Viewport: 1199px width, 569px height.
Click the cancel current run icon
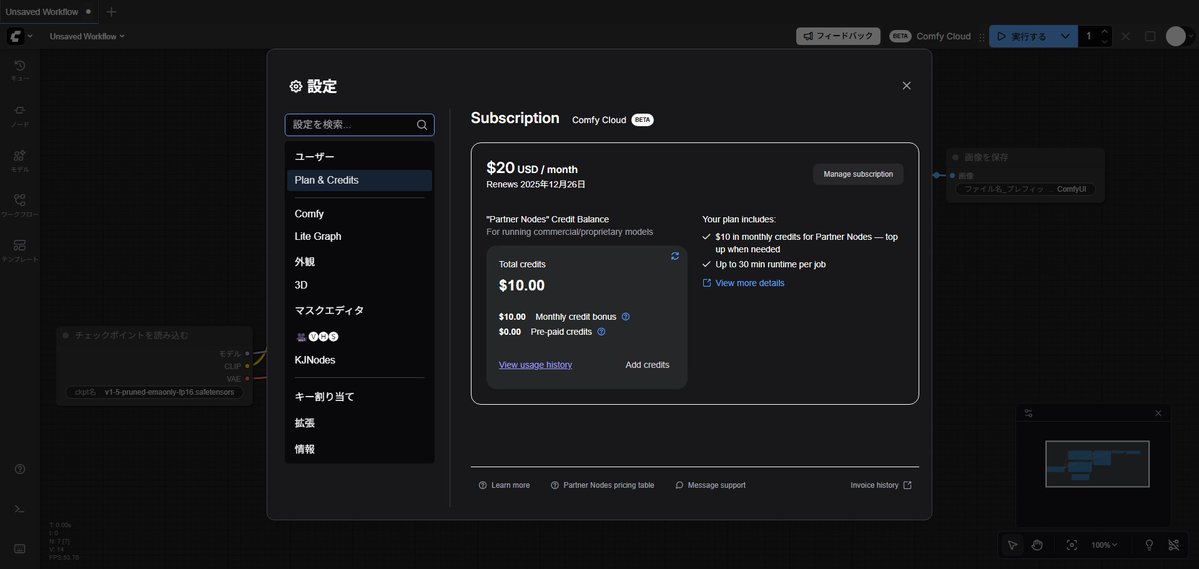[x=1126, y=36]
